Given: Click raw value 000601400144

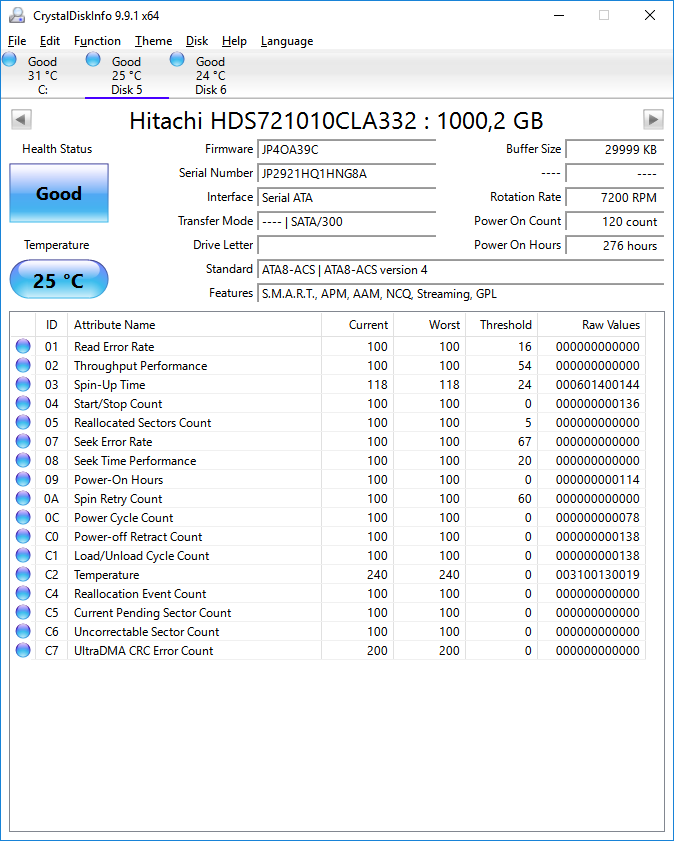Looking at the screenshot, I should point(597,385).
